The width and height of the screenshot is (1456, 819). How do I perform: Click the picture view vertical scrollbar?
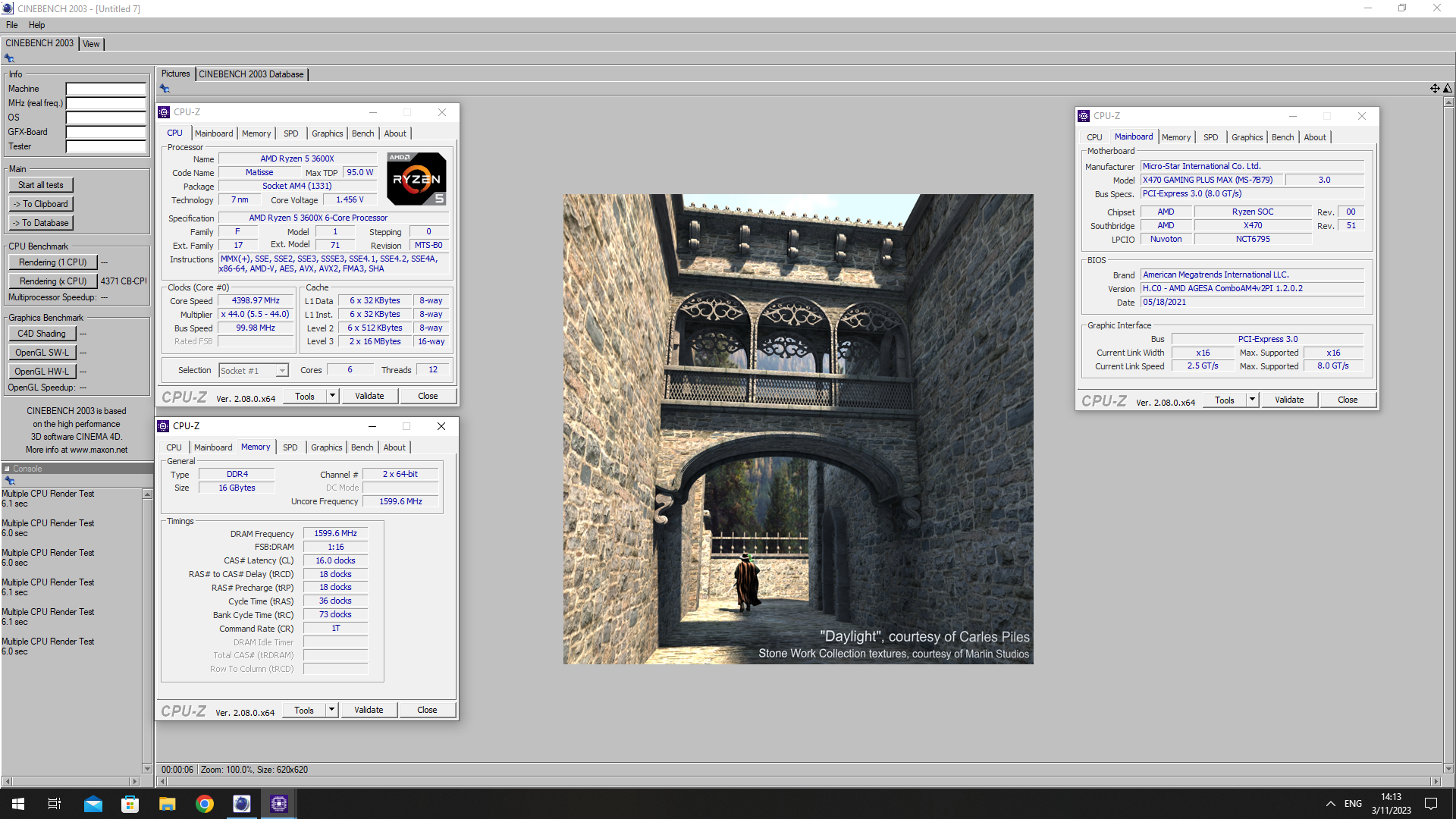click(1448, 435)
